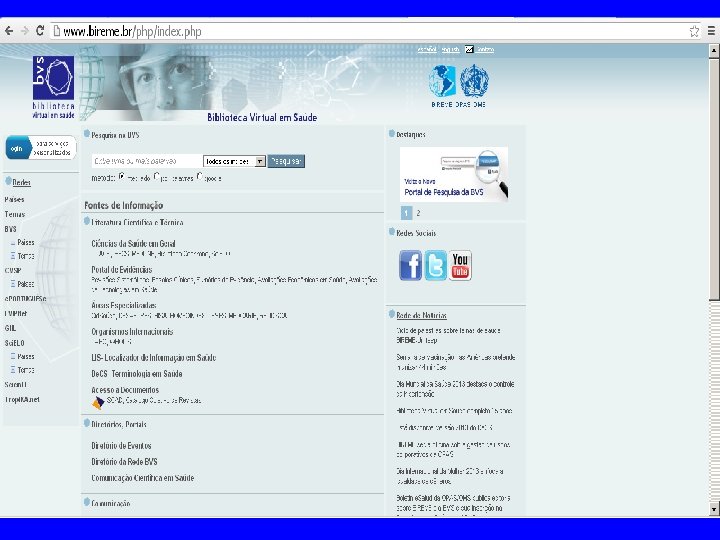Click the vertical scrollbar thumb
The height and width of the screenshot is (540, 720).
click(x=714, y=179)
